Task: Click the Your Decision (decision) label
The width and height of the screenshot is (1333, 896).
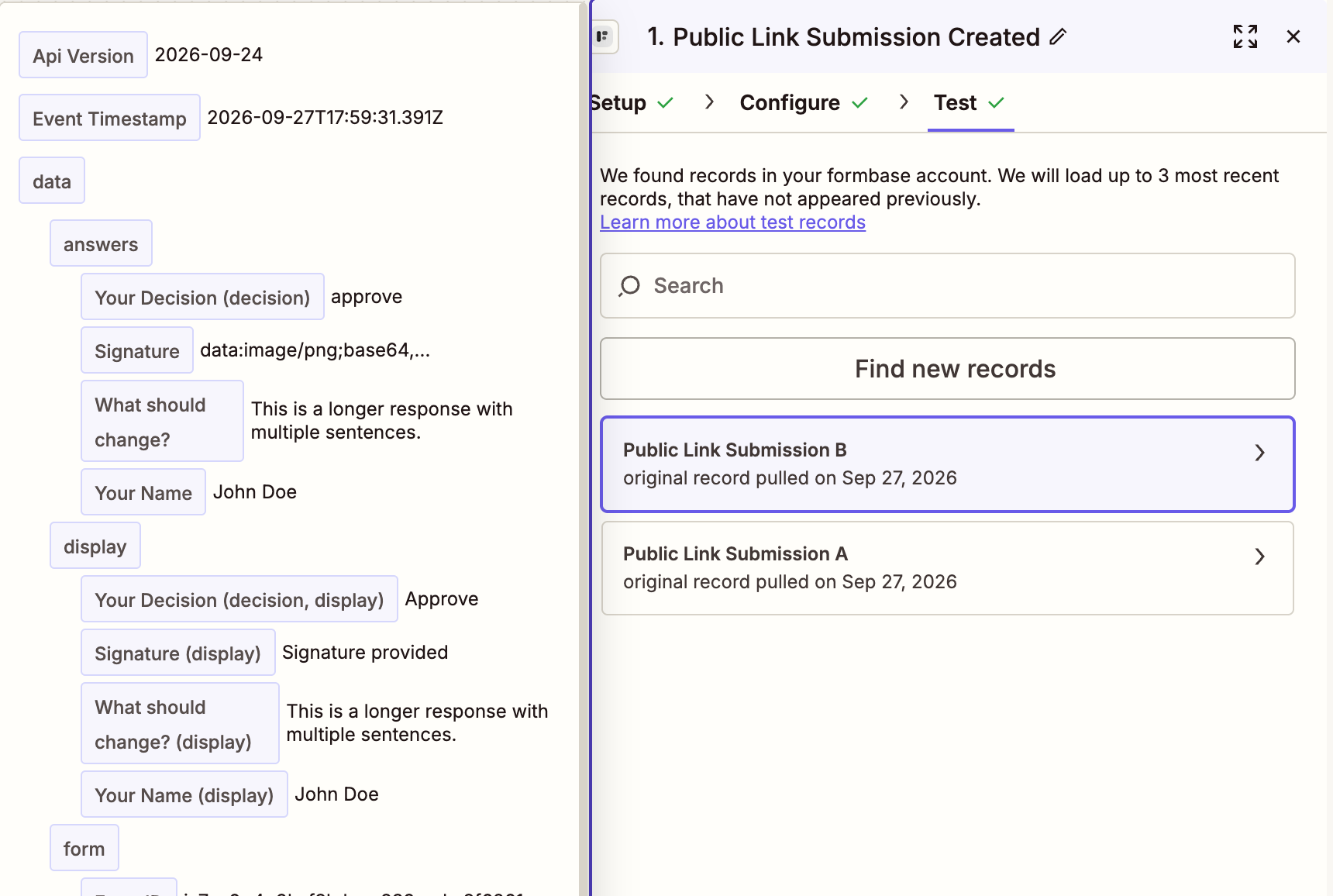Action: (203, 297)
